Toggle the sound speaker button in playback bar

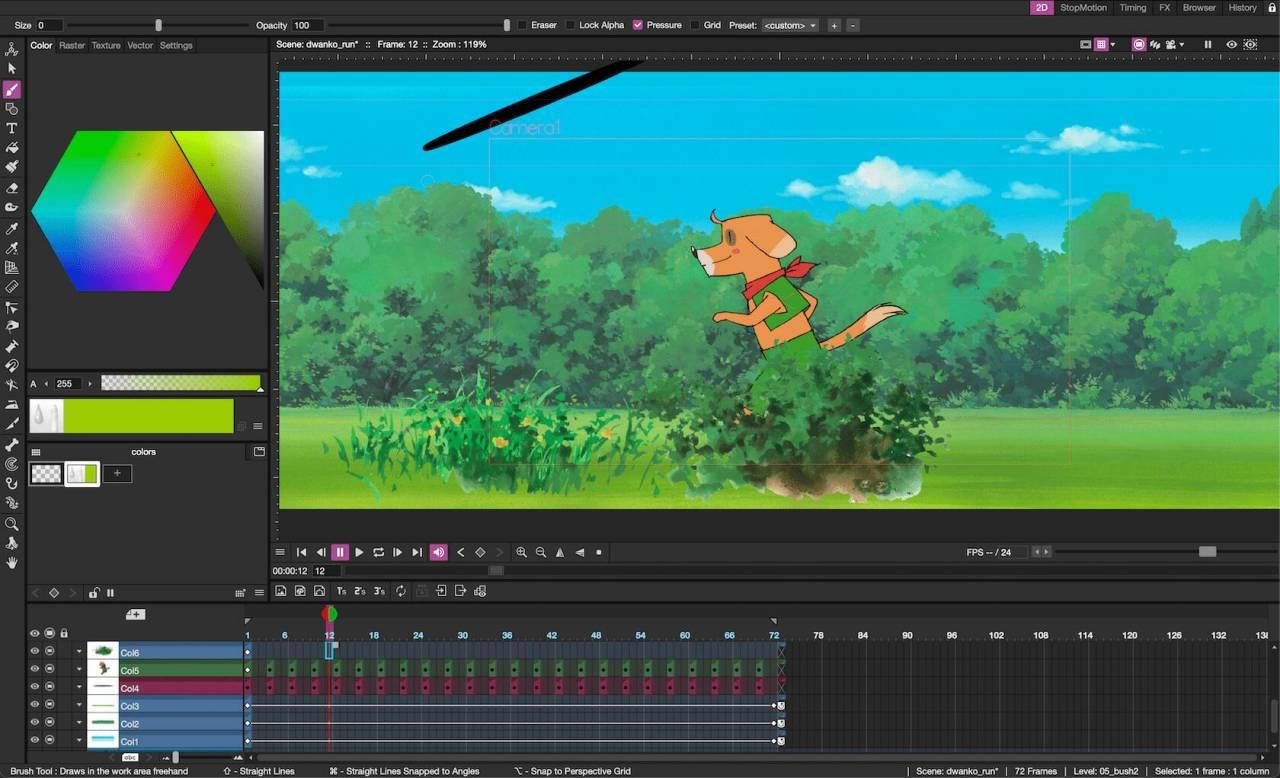[x=438, y=552]
